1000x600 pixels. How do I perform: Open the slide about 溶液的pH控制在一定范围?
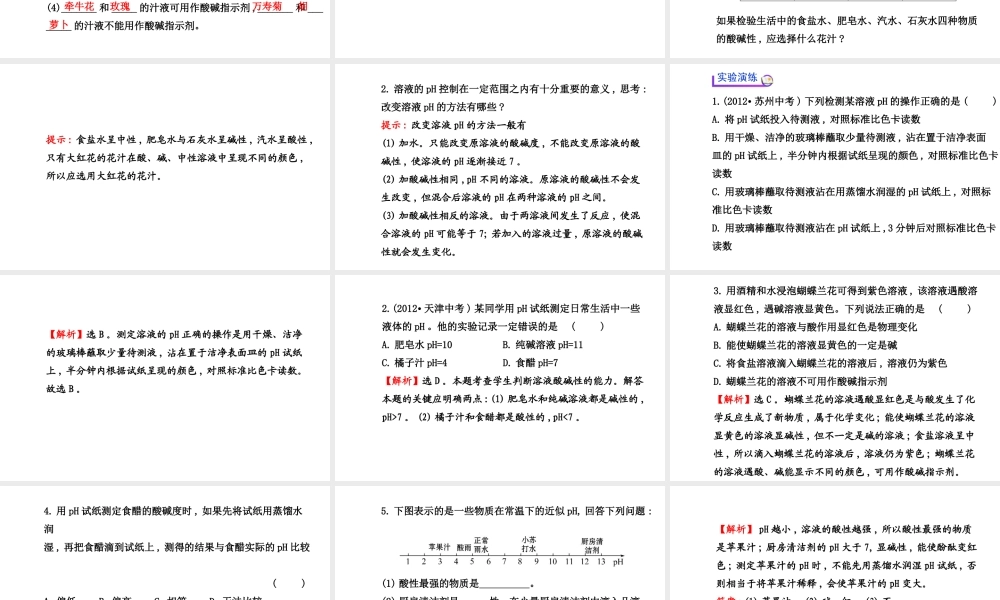coord(500,166)
